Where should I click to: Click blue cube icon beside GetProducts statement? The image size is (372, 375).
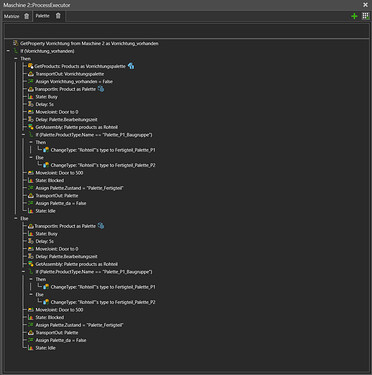tap(131, 66)
